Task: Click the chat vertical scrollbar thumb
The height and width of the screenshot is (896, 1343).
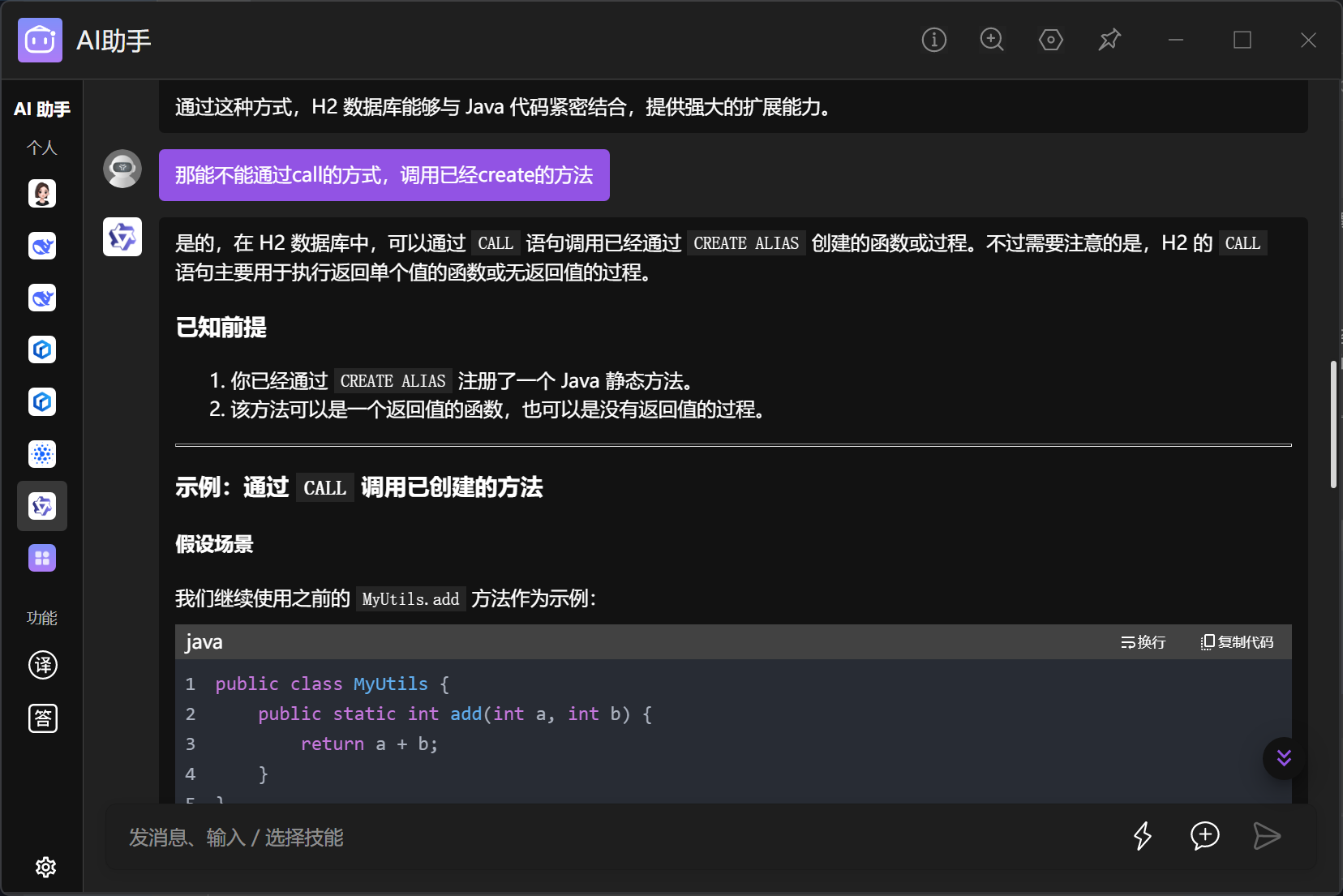Action: [x=1333, y=424]
